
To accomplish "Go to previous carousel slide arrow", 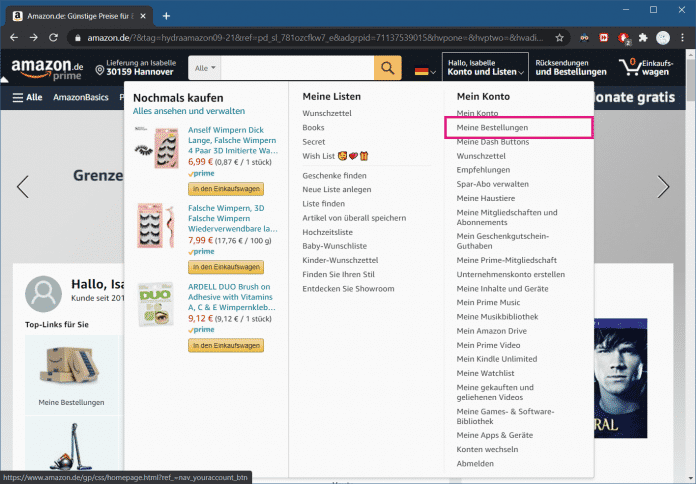I will point(23,186).
